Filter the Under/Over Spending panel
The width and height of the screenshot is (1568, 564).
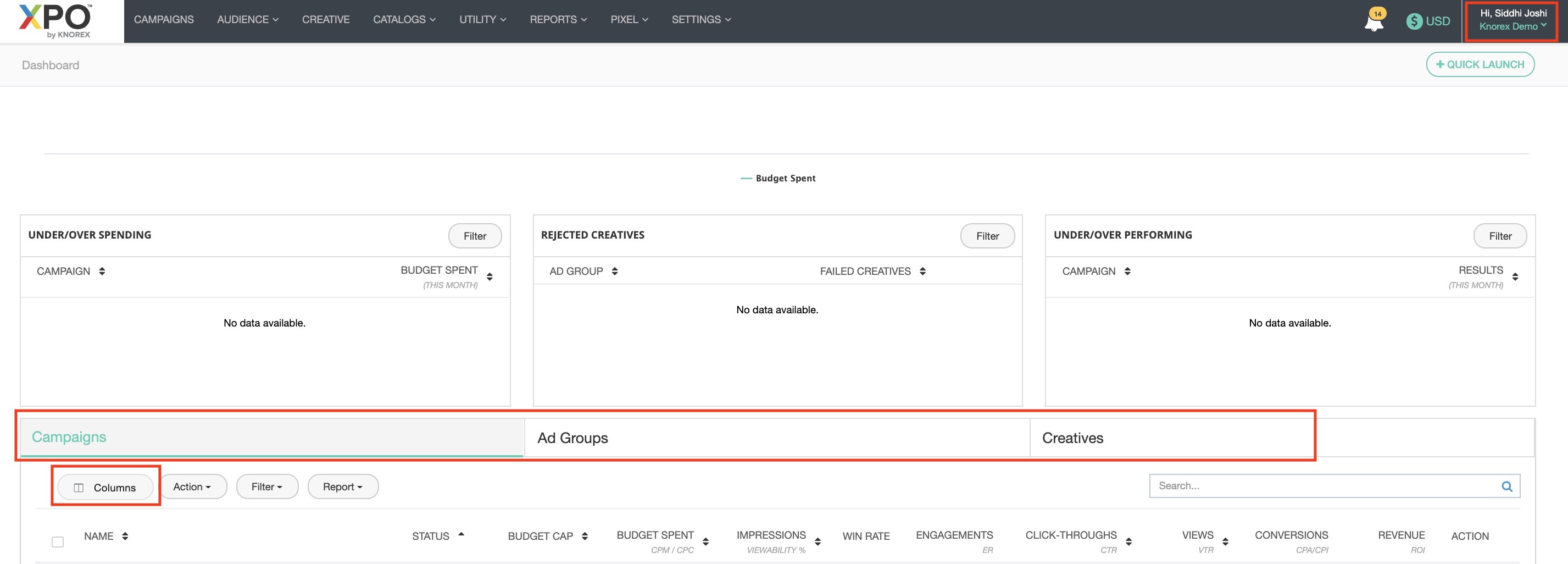pyautogui.click(x=475, y=236)
